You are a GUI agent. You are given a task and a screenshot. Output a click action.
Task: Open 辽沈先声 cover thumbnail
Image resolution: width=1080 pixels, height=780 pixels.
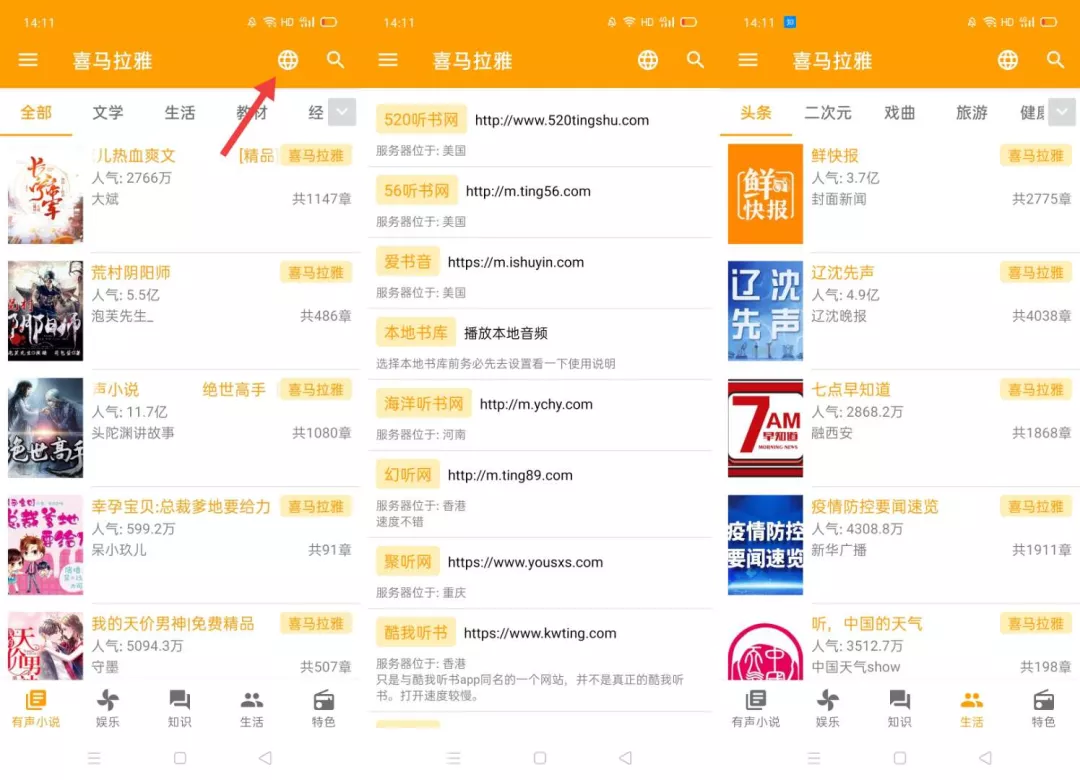[x=765, y=311]
